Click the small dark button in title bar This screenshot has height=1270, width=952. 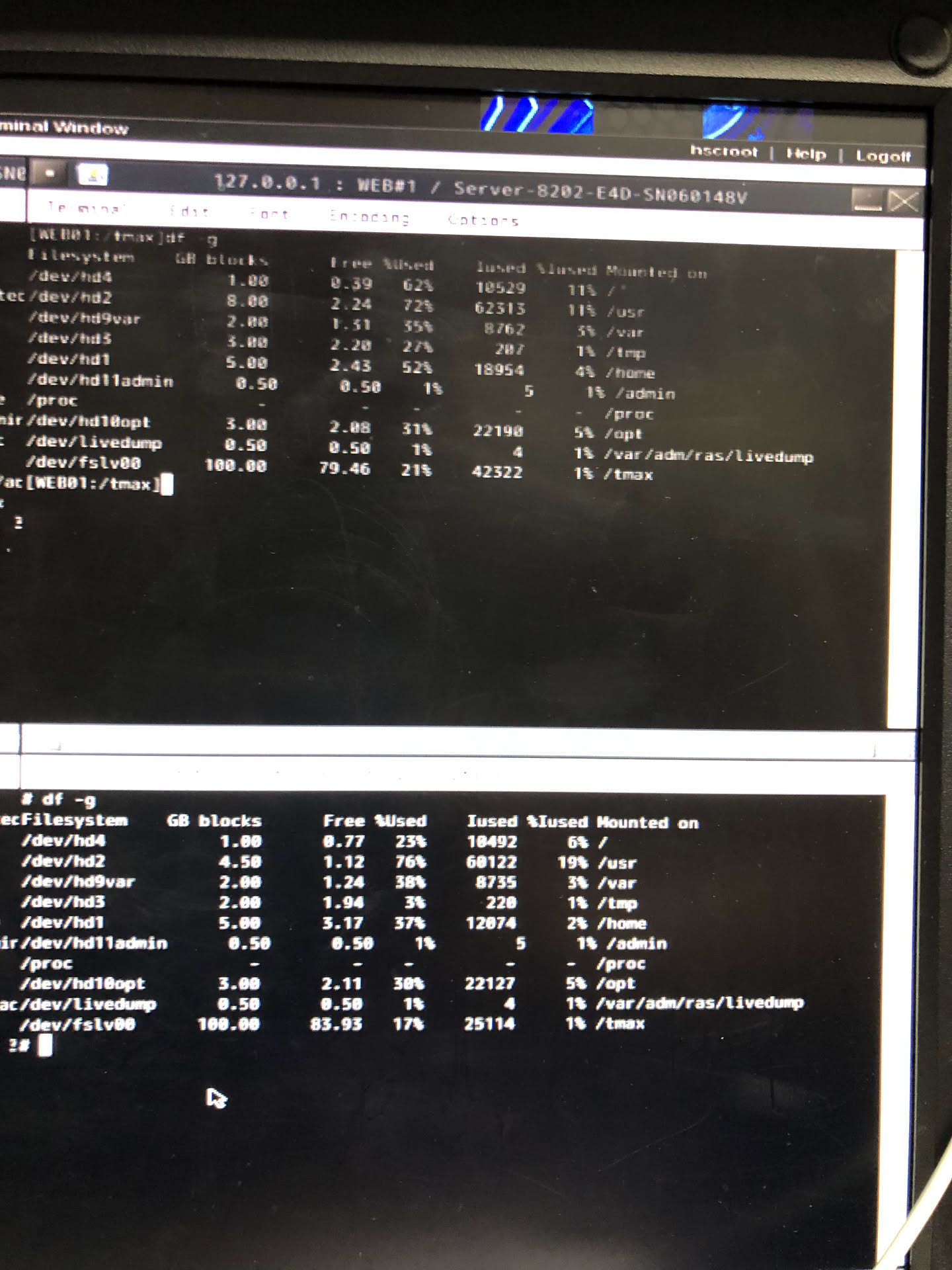click(50, 174)
